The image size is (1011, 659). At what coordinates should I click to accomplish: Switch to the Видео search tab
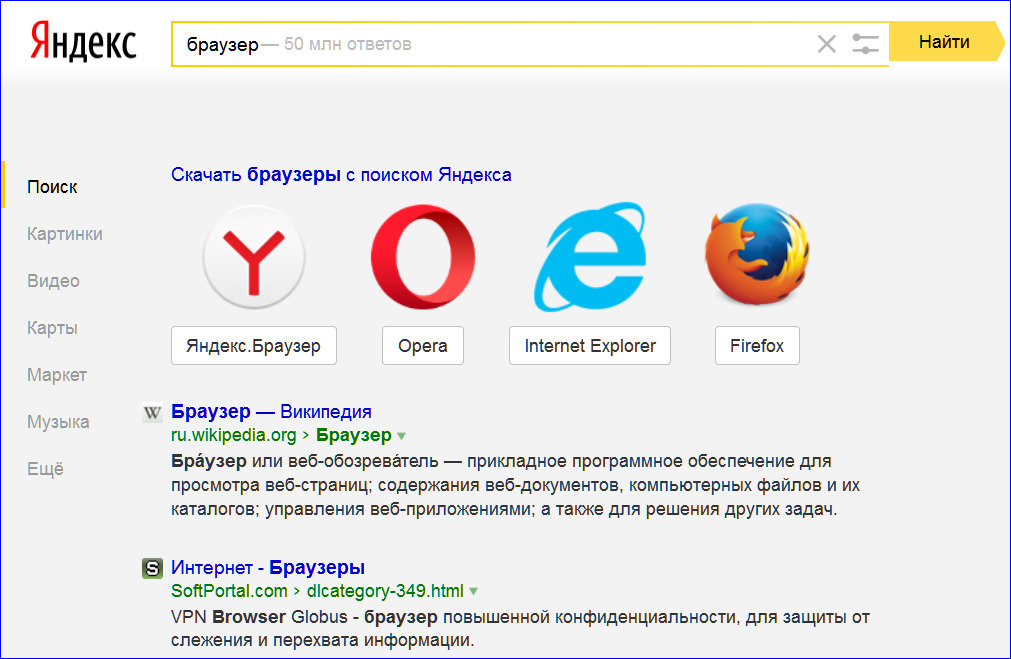click(53, 281)
